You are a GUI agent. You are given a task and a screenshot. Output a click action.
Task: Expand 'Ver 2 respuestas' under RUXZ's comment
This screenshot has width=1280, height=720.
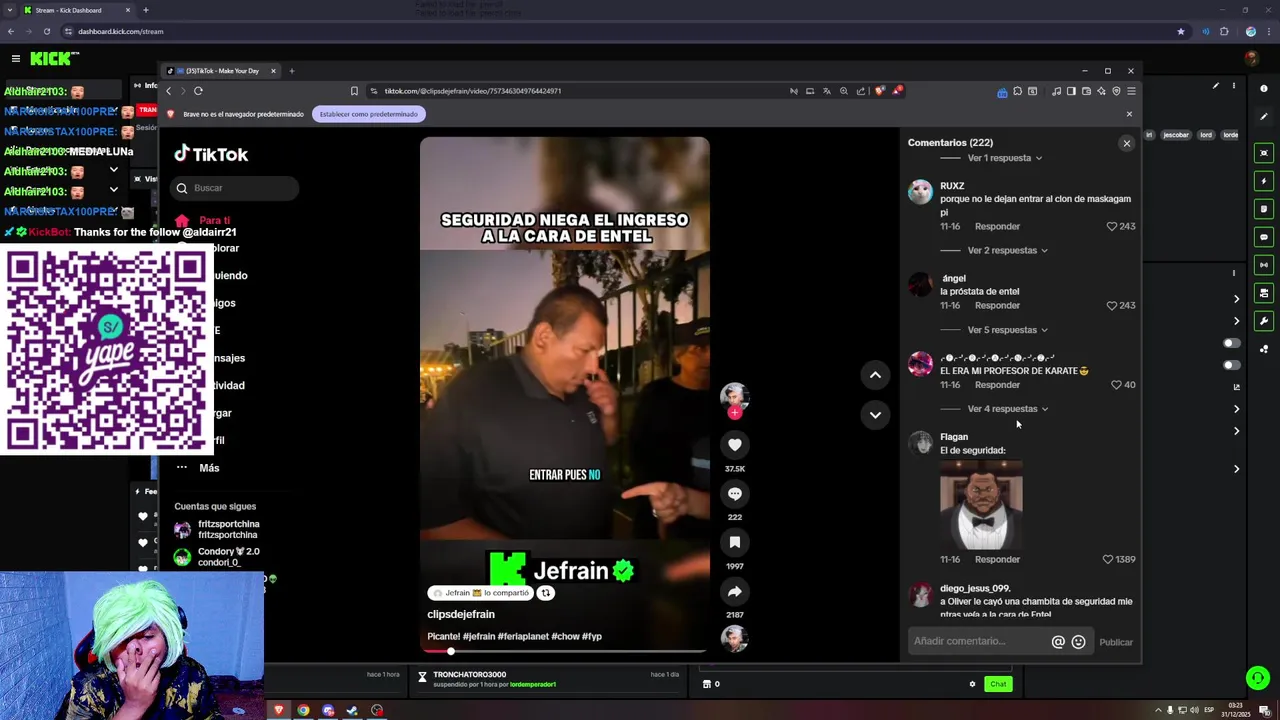point(1007,250)
